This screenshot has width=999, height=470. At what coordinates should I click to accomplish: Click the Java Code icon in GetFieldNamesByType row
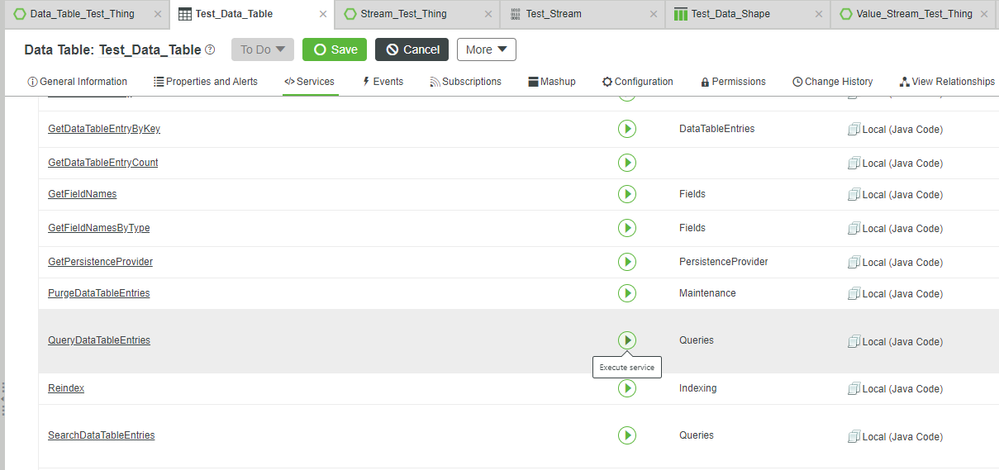[x=854, y=228]
